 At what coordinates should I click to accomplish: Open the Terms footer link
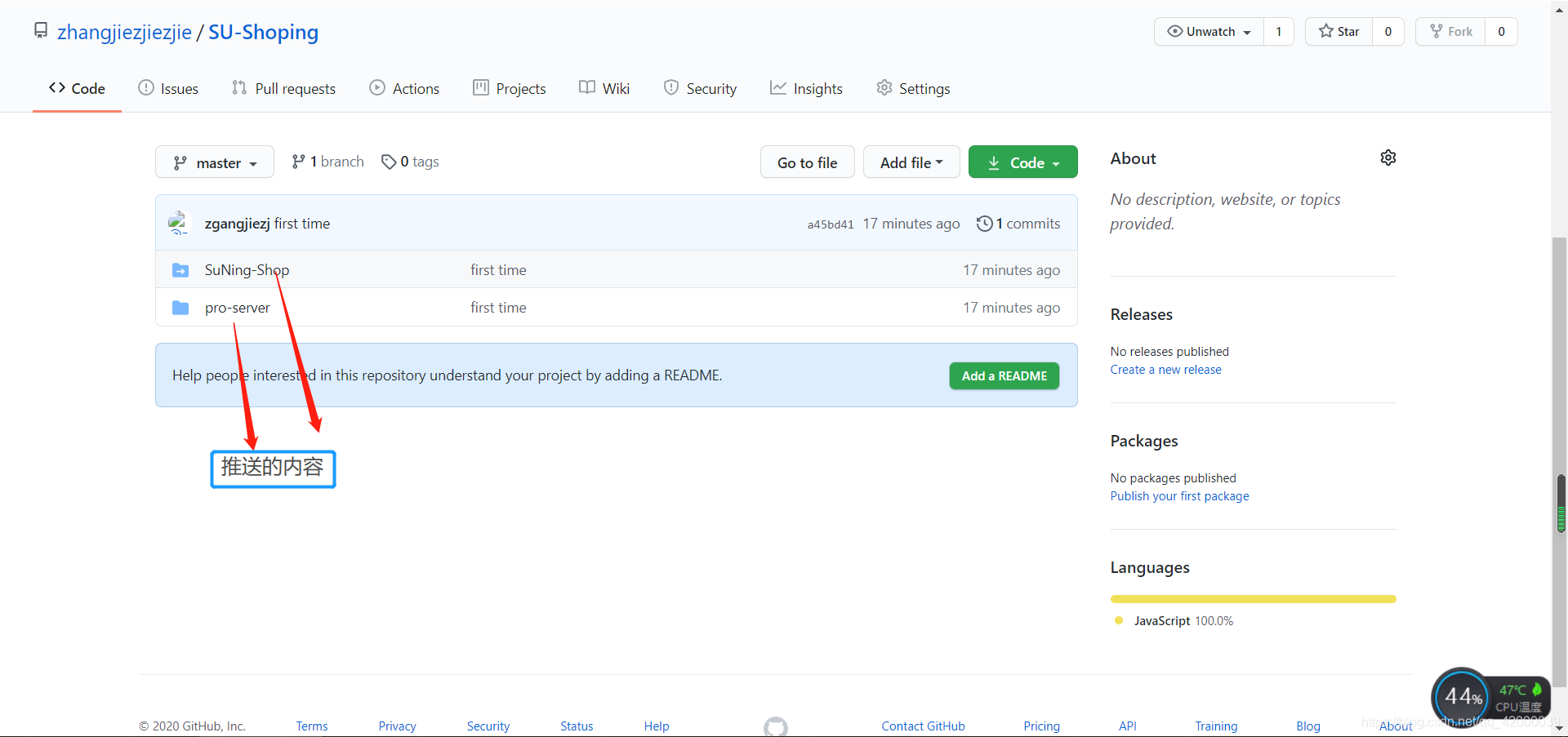coord(312,726)
